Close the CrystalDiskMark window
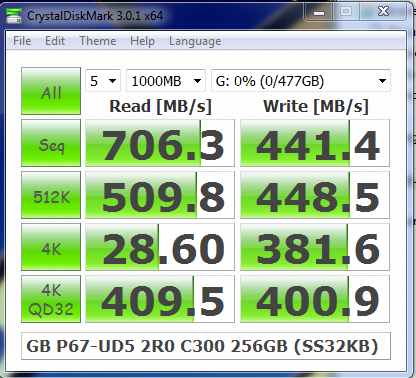This screenshot has height=378, width=416. tap(384, 12)
